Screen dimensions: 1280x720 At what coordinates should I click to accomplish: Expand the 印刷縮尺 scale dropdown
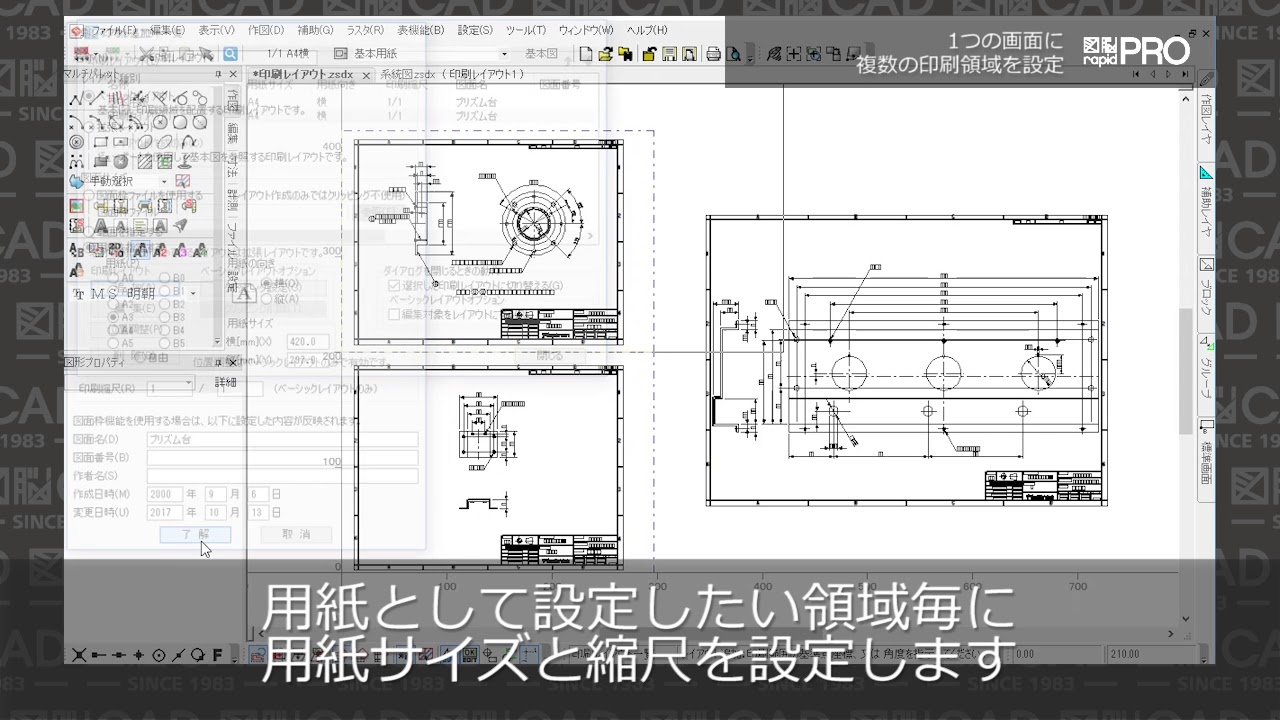tap(188, 383)
